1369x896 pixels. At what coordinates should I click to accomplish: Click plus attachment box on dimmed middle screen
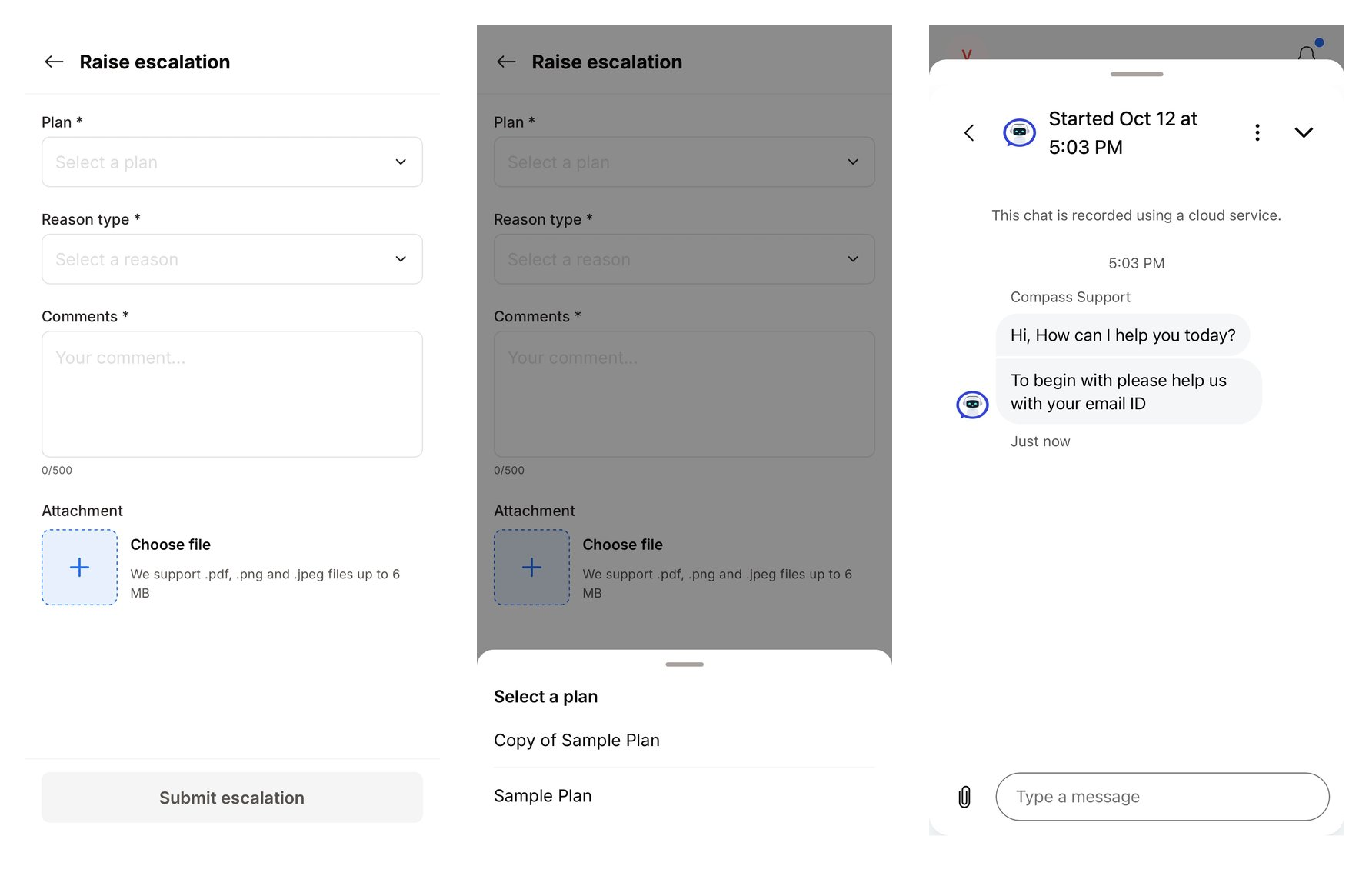tap(531, 568)
